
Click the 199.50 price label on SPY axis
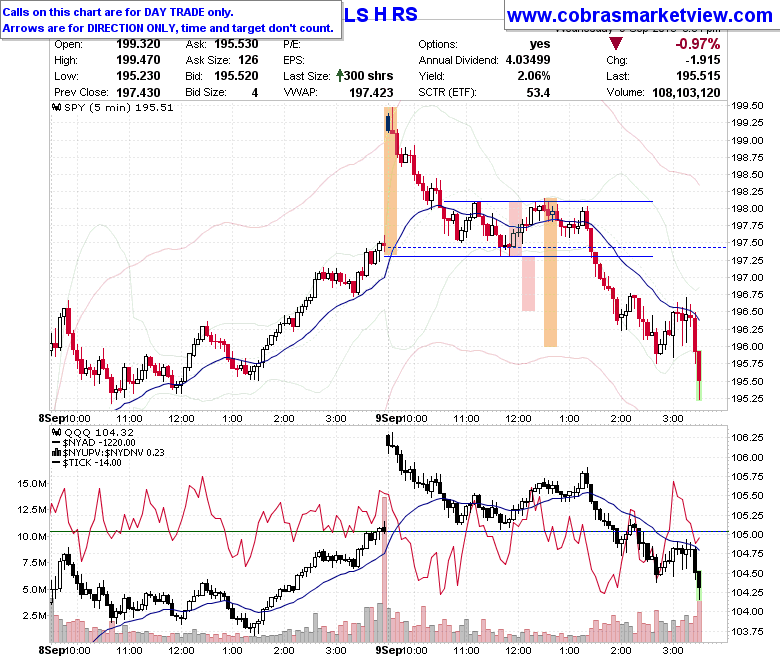click(747, 105)
